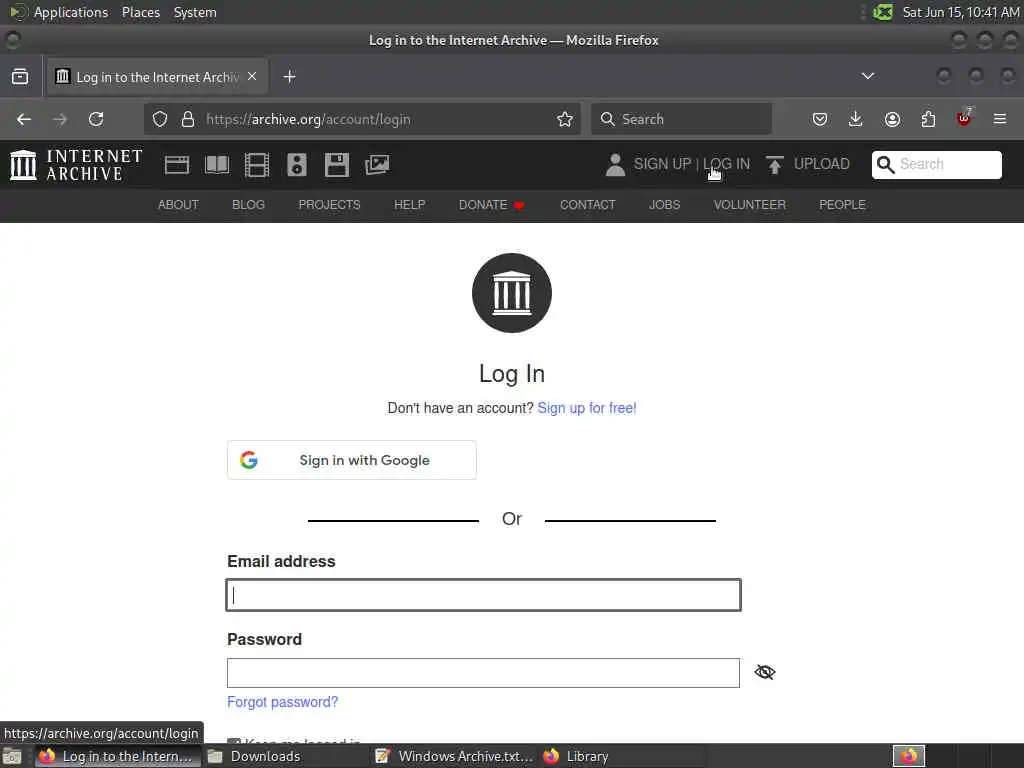Open the System menu

[x=195, y=12]
